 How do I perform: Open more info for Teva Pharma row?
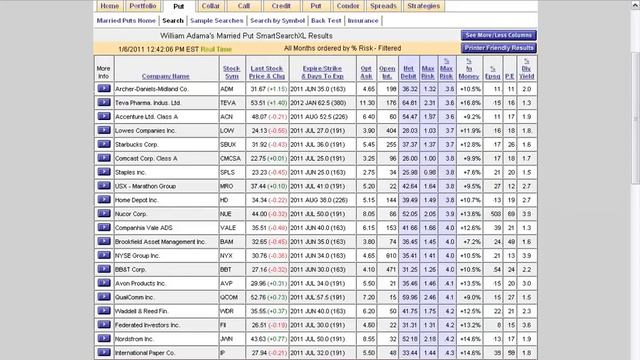click(104, 102)
